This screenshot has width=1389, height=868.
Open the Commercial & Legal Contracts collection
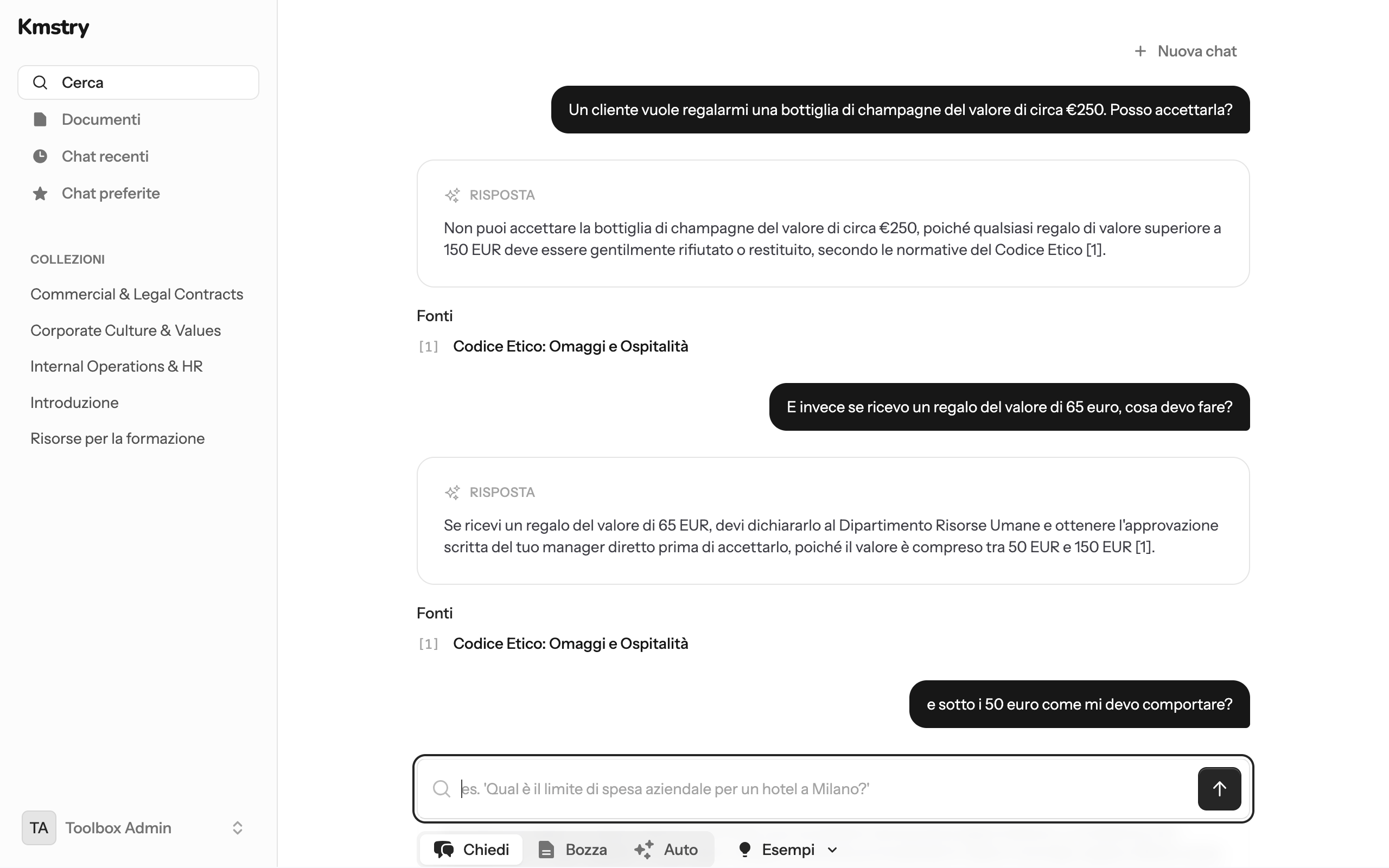(x=137, y=295)
